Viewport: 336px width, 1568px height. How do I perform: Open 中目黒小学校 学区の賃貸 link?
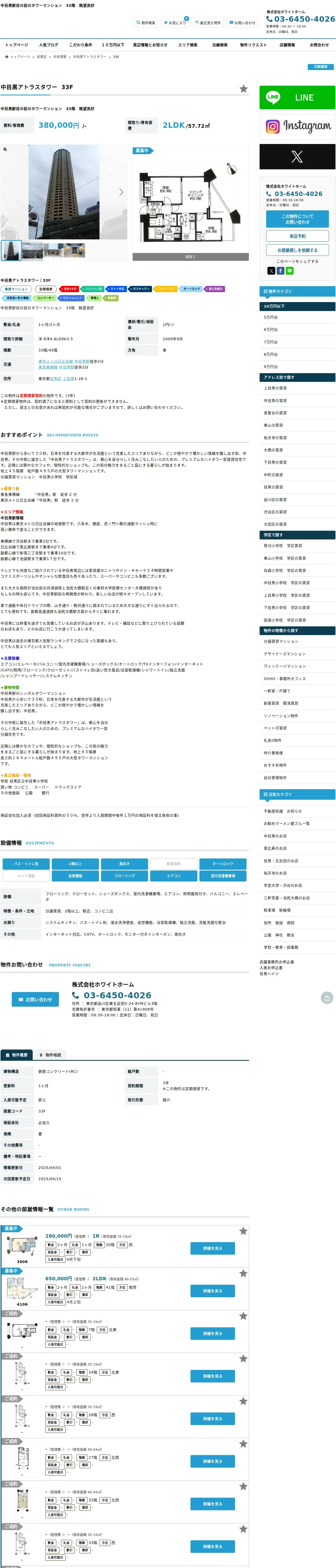pos(297,583)
